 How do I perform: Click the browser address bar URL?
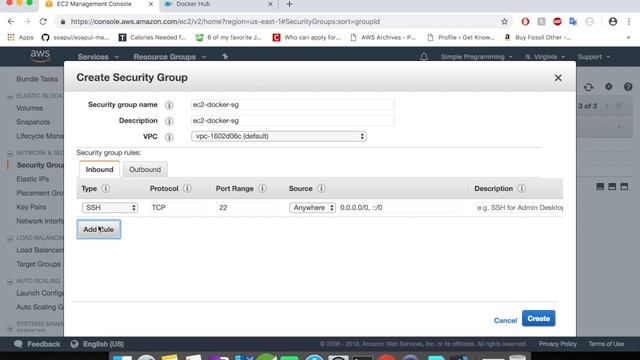225,22
